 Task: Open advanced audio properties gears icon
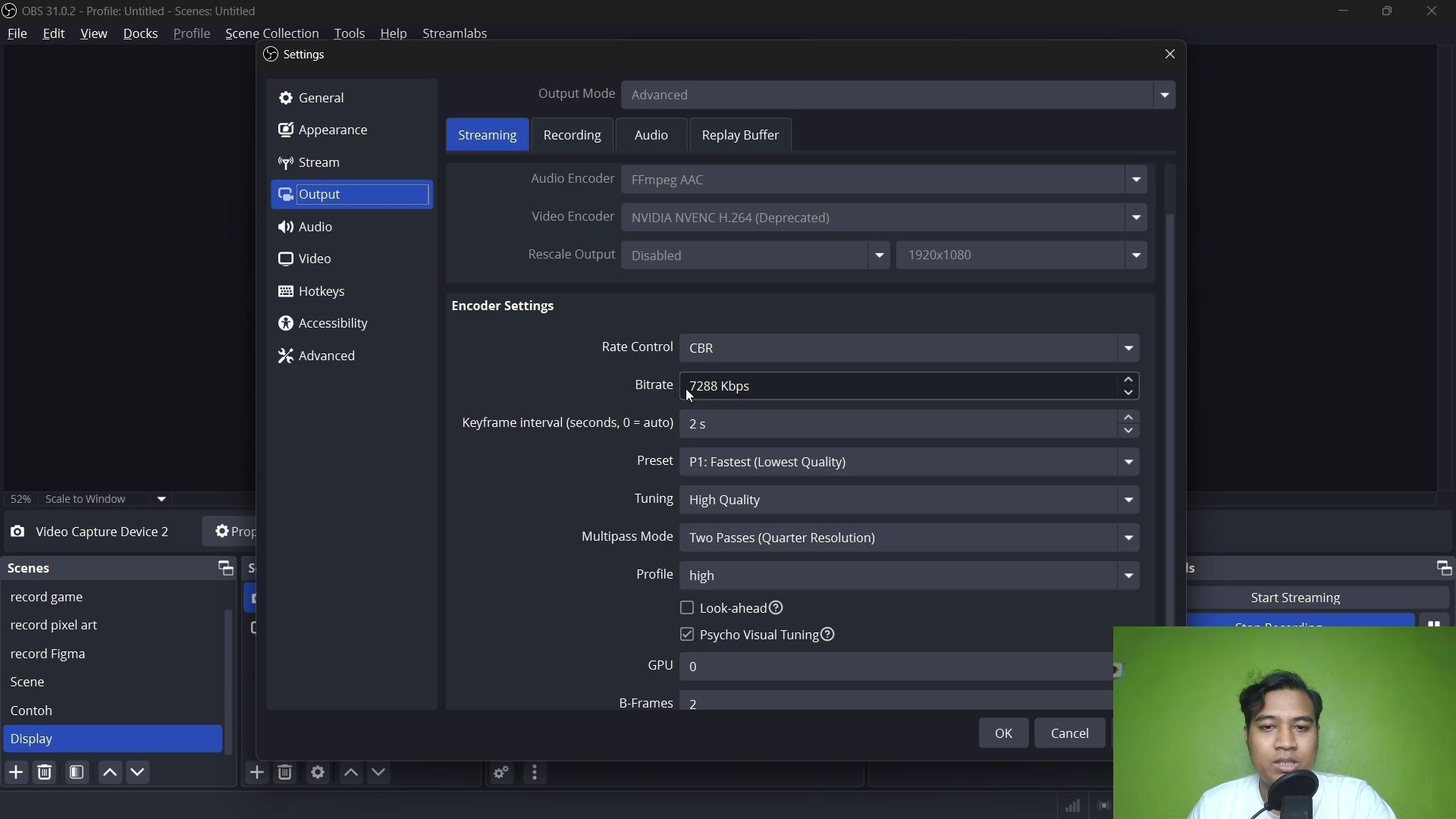pyautogui.click(x=501, y=774)
